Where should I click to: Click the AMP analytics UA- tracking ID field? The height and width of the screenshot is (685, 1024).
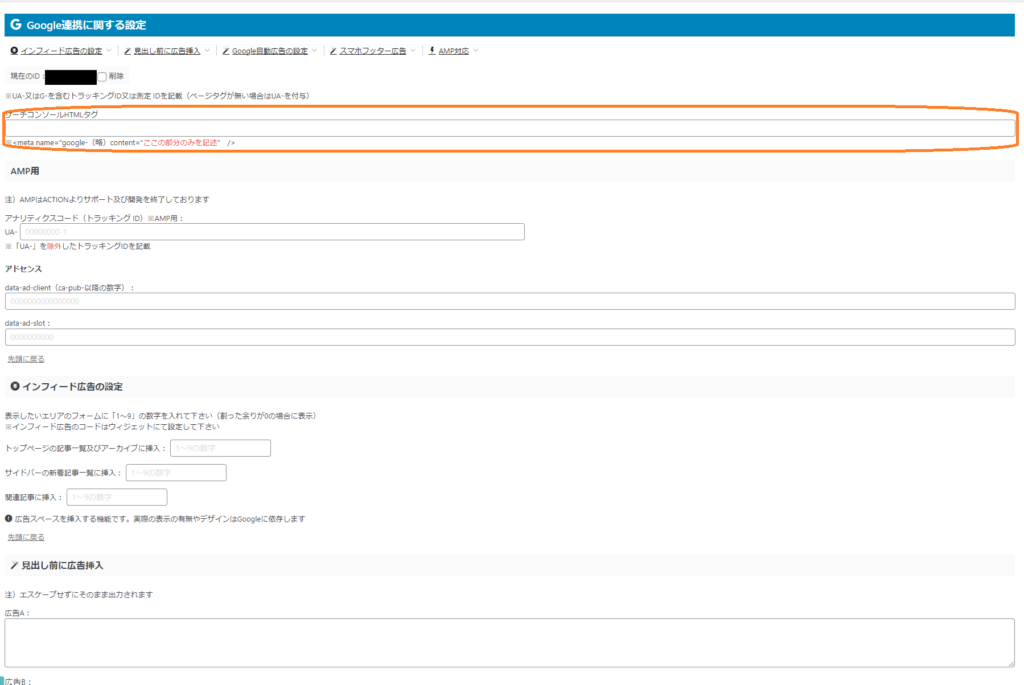[x=272, y=232]
